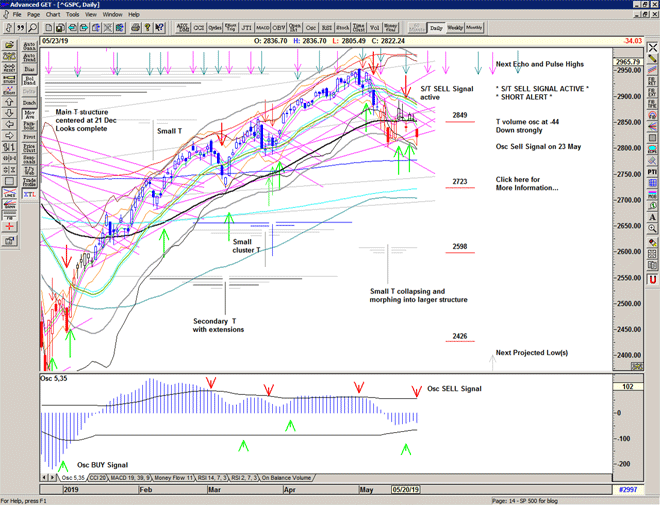Switch to the Weekly timeframe
This screenshot has width=660, height=505.
pyautogui.click(x=454, y=28)
